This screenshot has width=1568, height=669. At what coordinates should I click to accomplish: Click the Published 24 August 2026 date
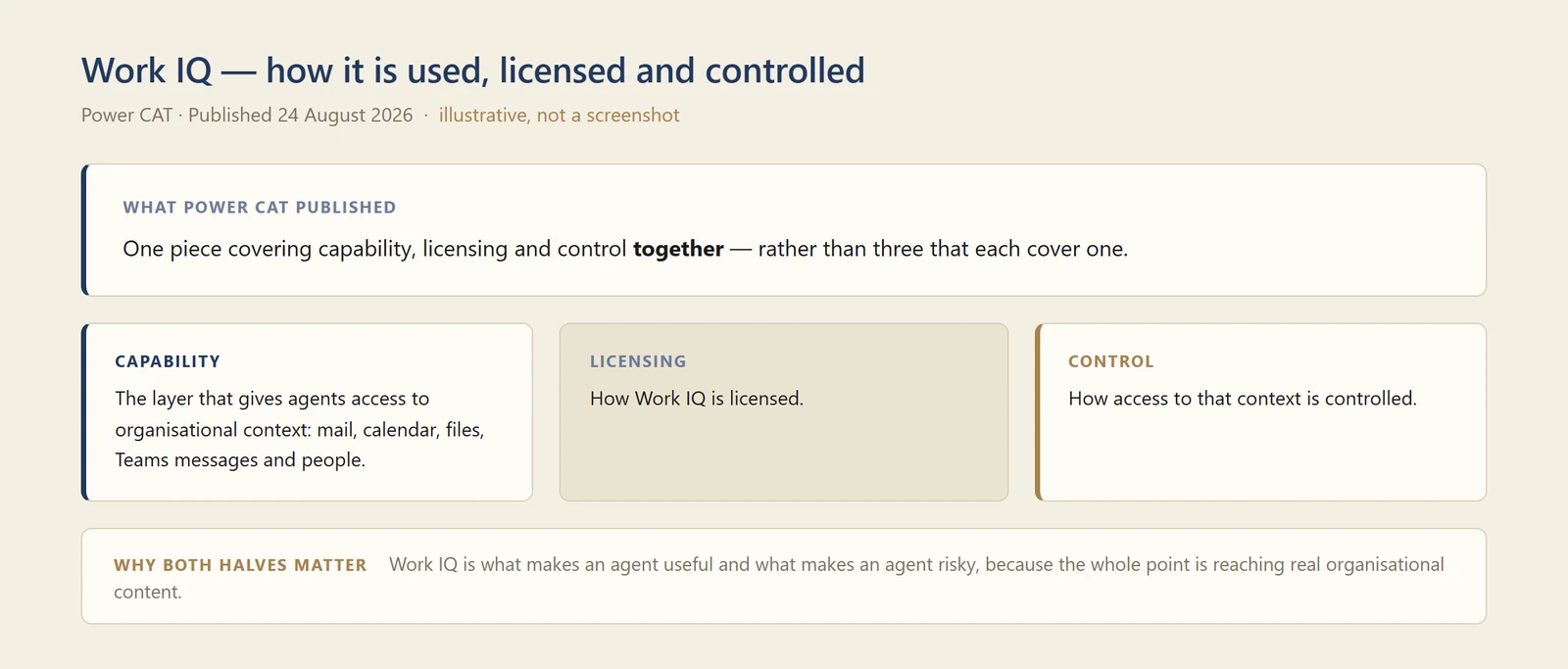pos(300,115)
